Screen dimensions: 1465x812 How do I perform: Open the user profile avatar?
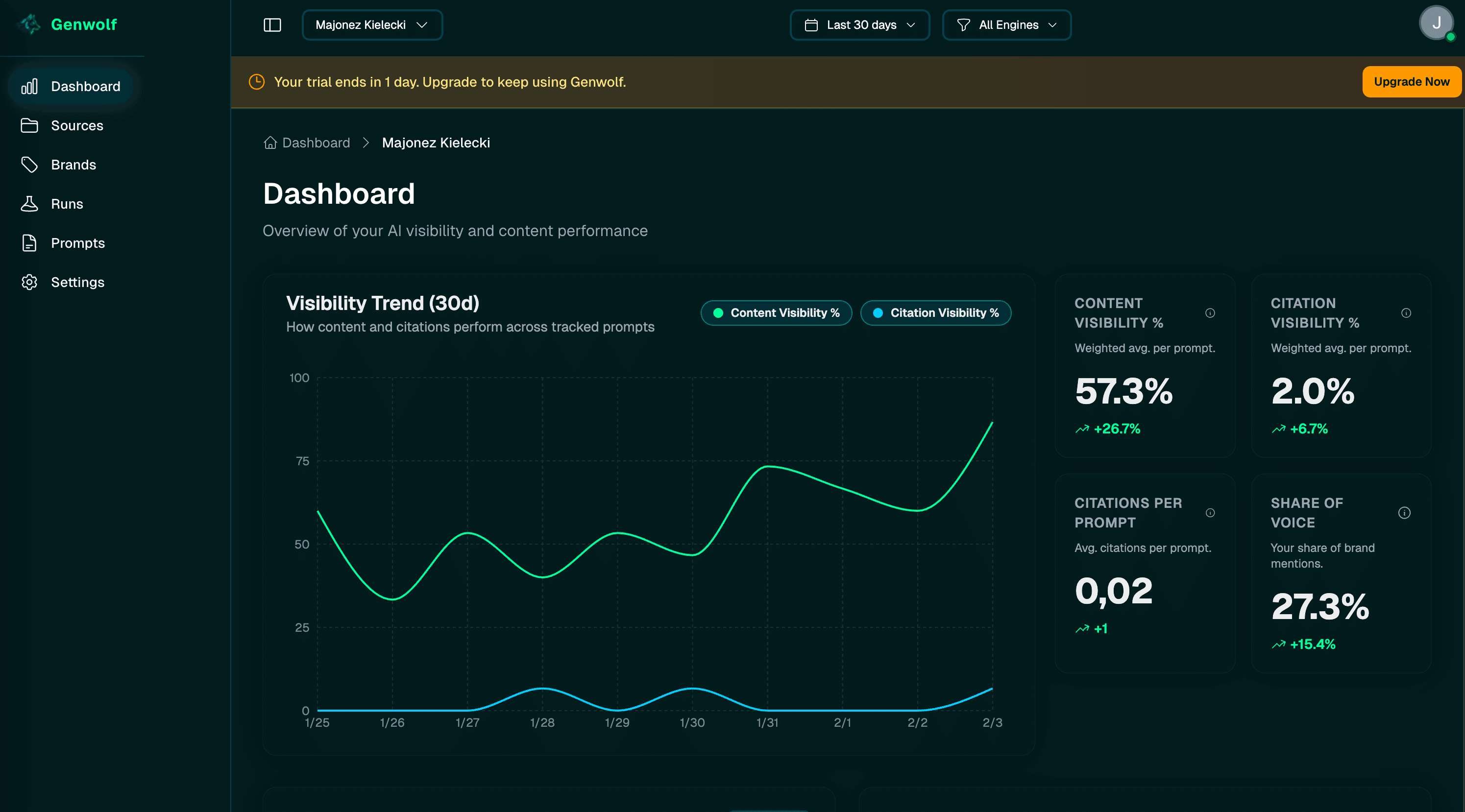[x=1437, y=23]
